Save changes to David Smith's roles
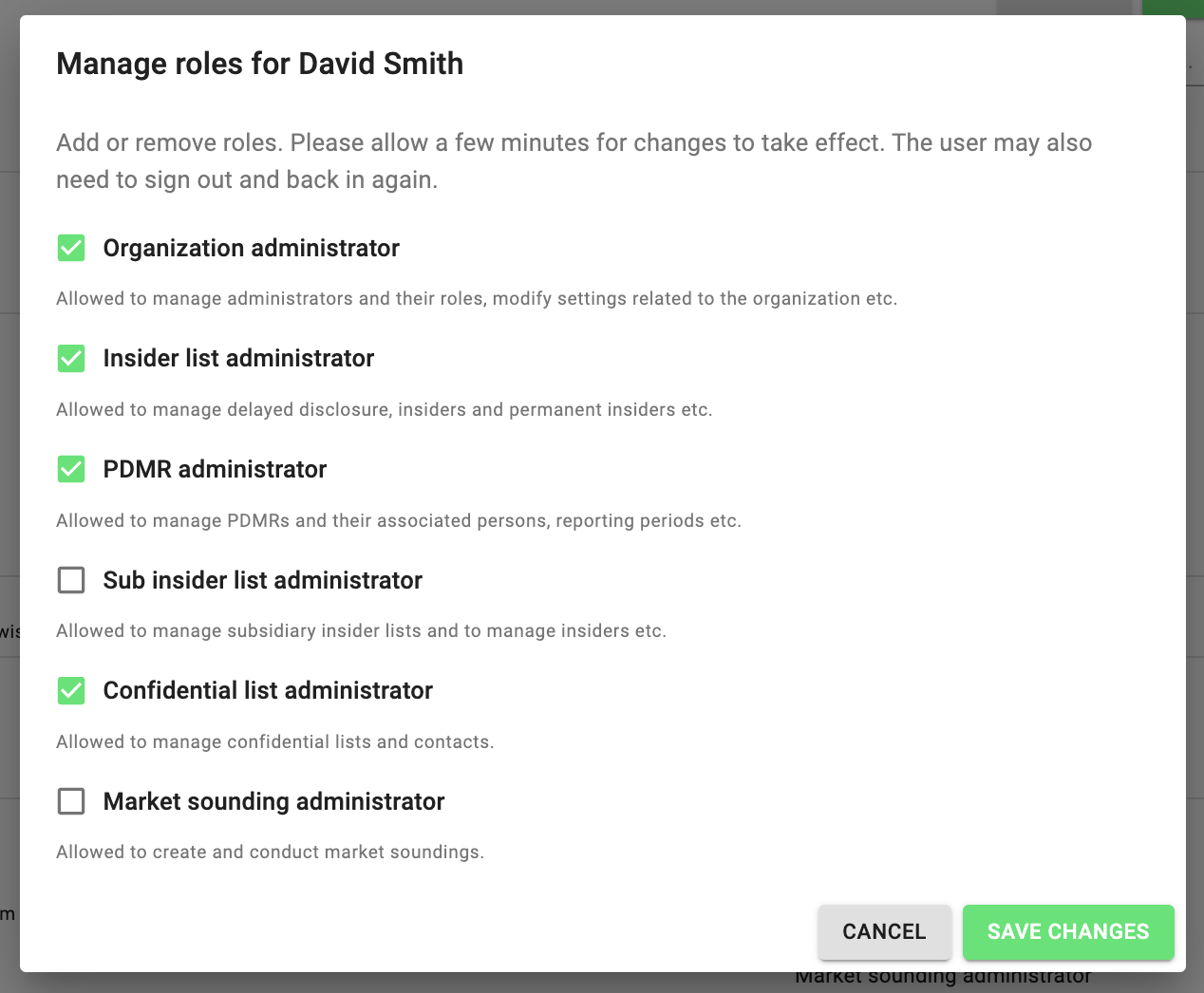Image resolution: width=1204 pixels, height=993 pixels. tap(1068, 931)
